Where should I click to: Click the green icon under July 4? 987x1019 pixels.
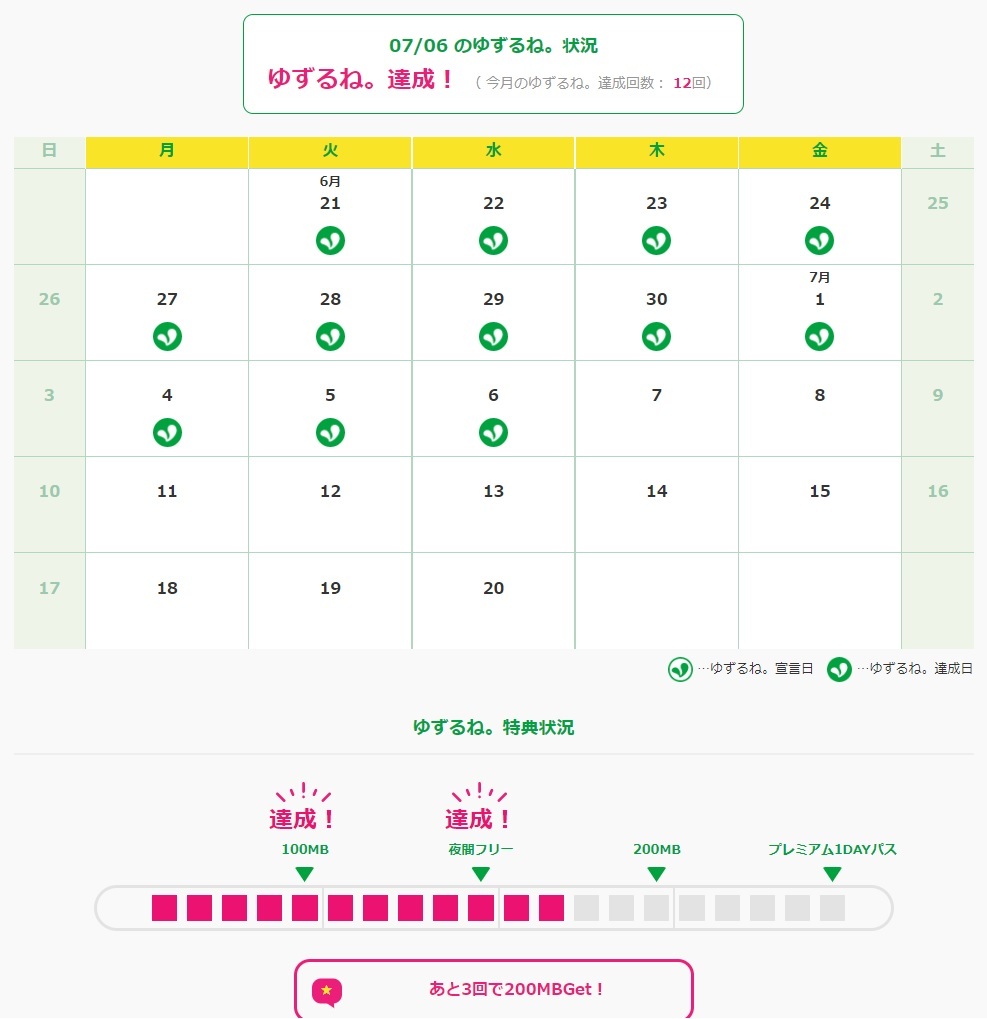[x=167, y=432]
